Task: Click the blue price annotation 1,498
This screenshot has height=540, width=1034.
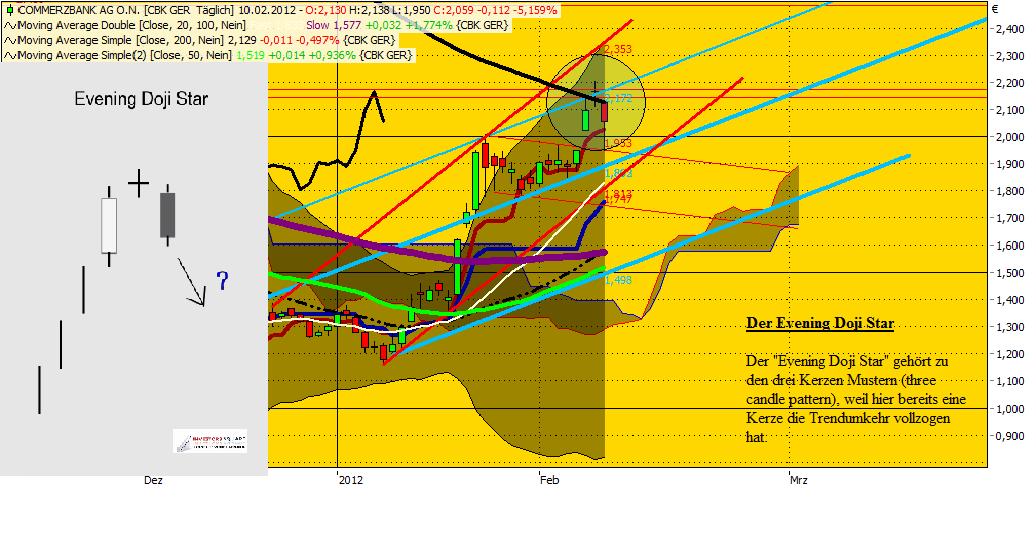Action: coord(619,280)
